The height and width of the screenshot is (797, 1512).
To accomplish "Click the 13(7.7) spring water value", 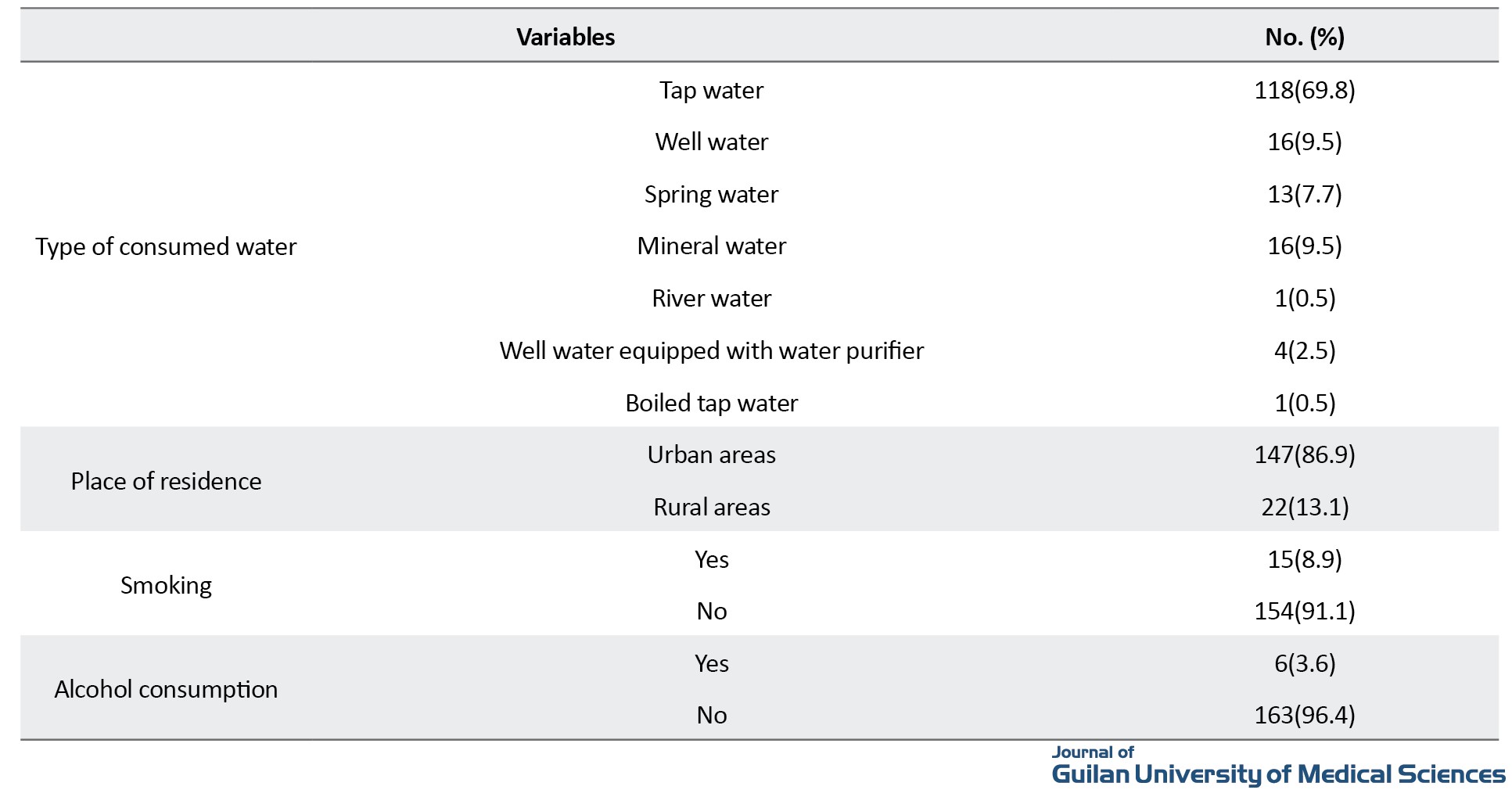I will [x=1304, y=194].
